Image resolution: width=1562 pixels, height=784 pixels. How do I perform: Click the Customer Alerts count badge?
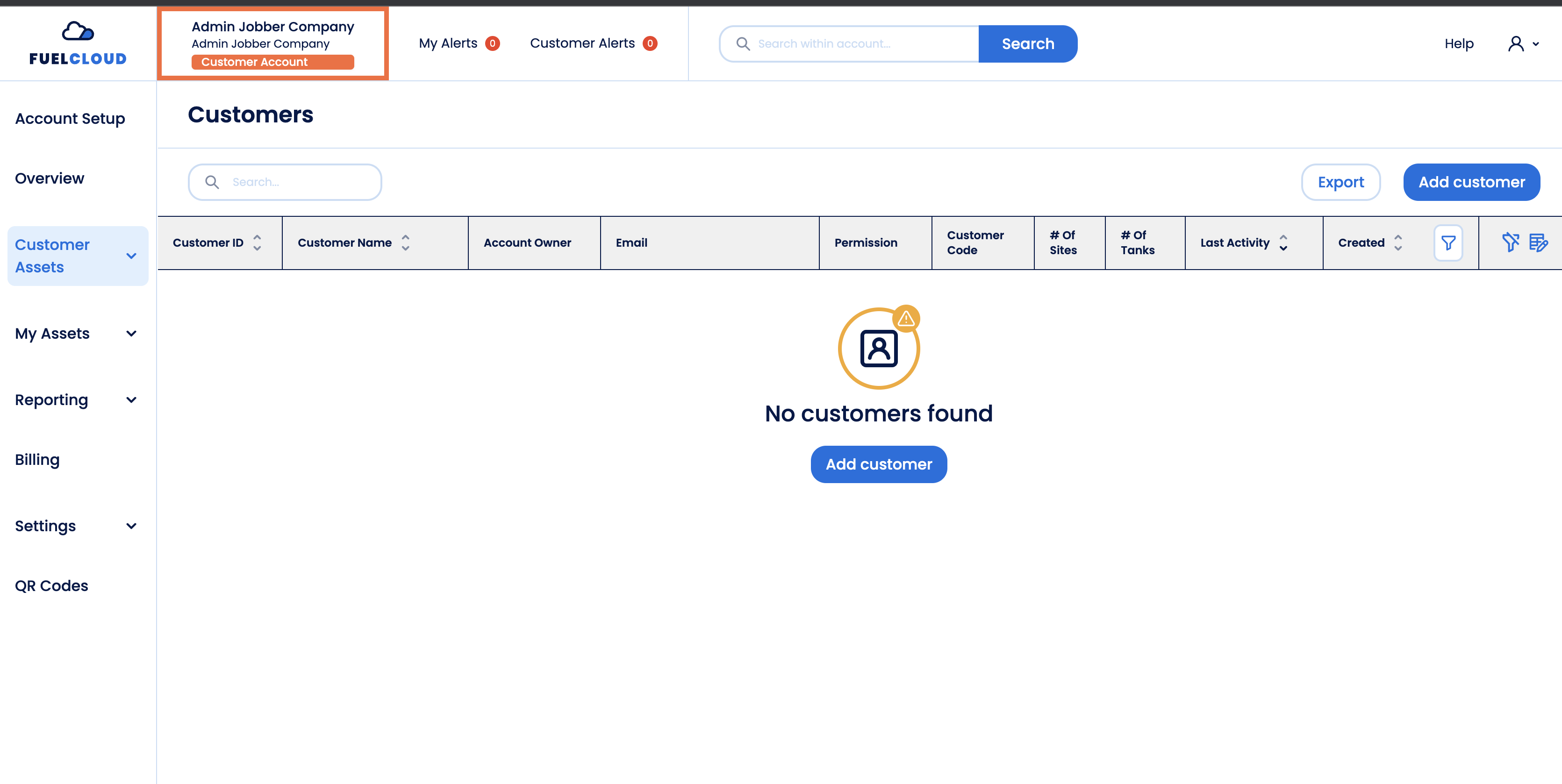[x=650, y=43]
